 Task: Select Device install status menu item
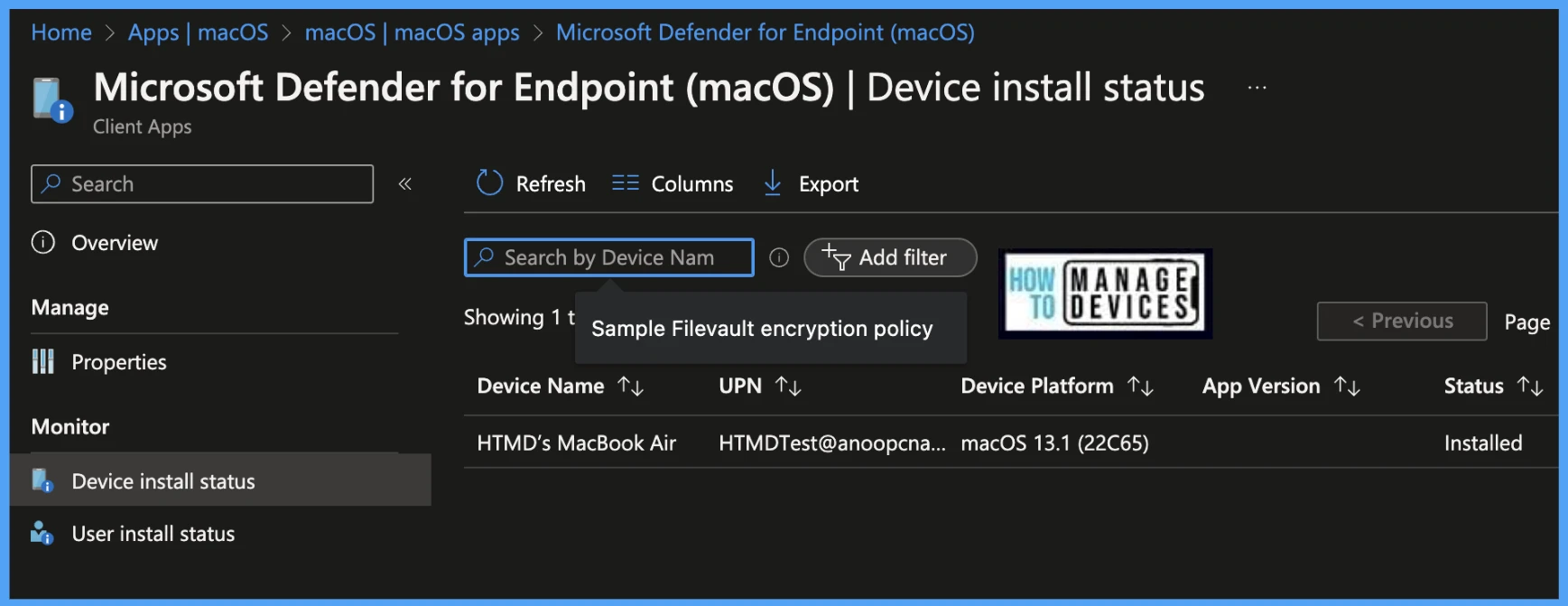click(x=220, y=480)
